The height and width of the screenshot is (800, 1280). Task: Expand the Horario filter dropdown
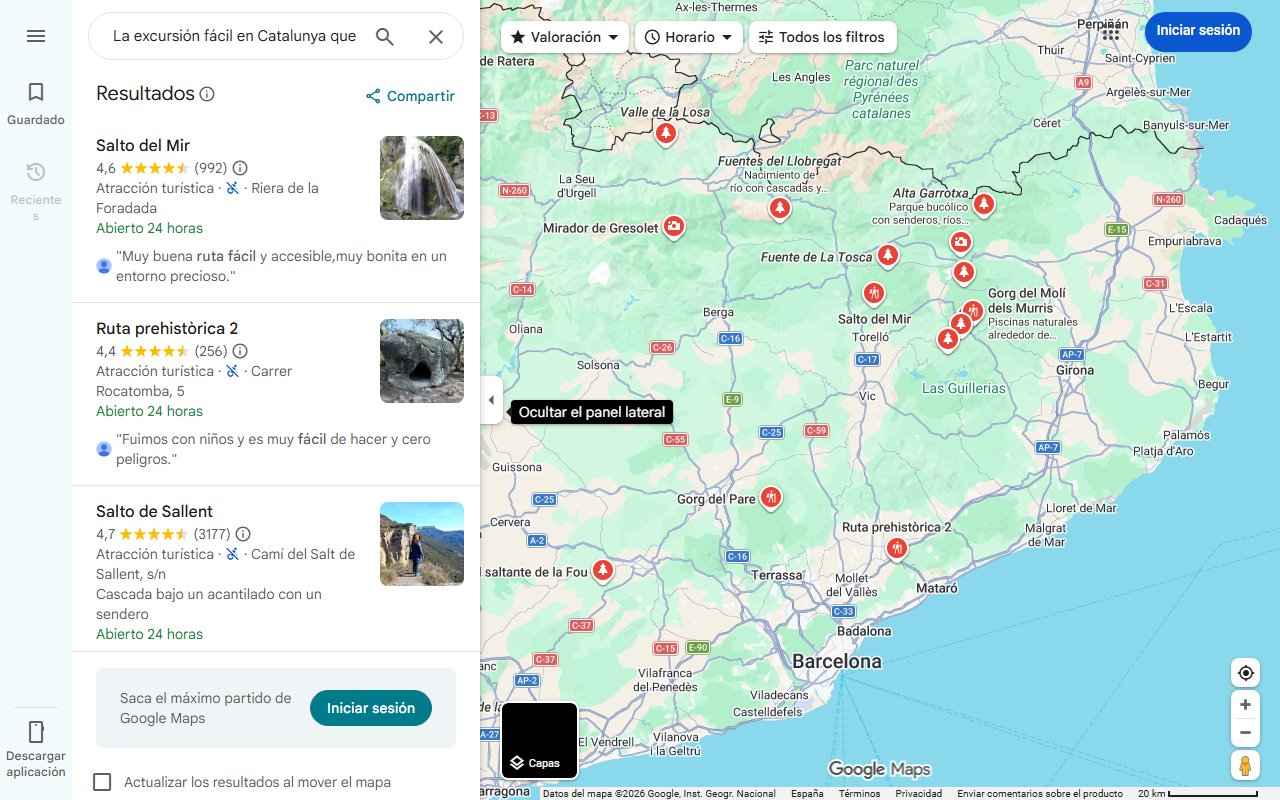pyautogui.click(x=688, y=36)
